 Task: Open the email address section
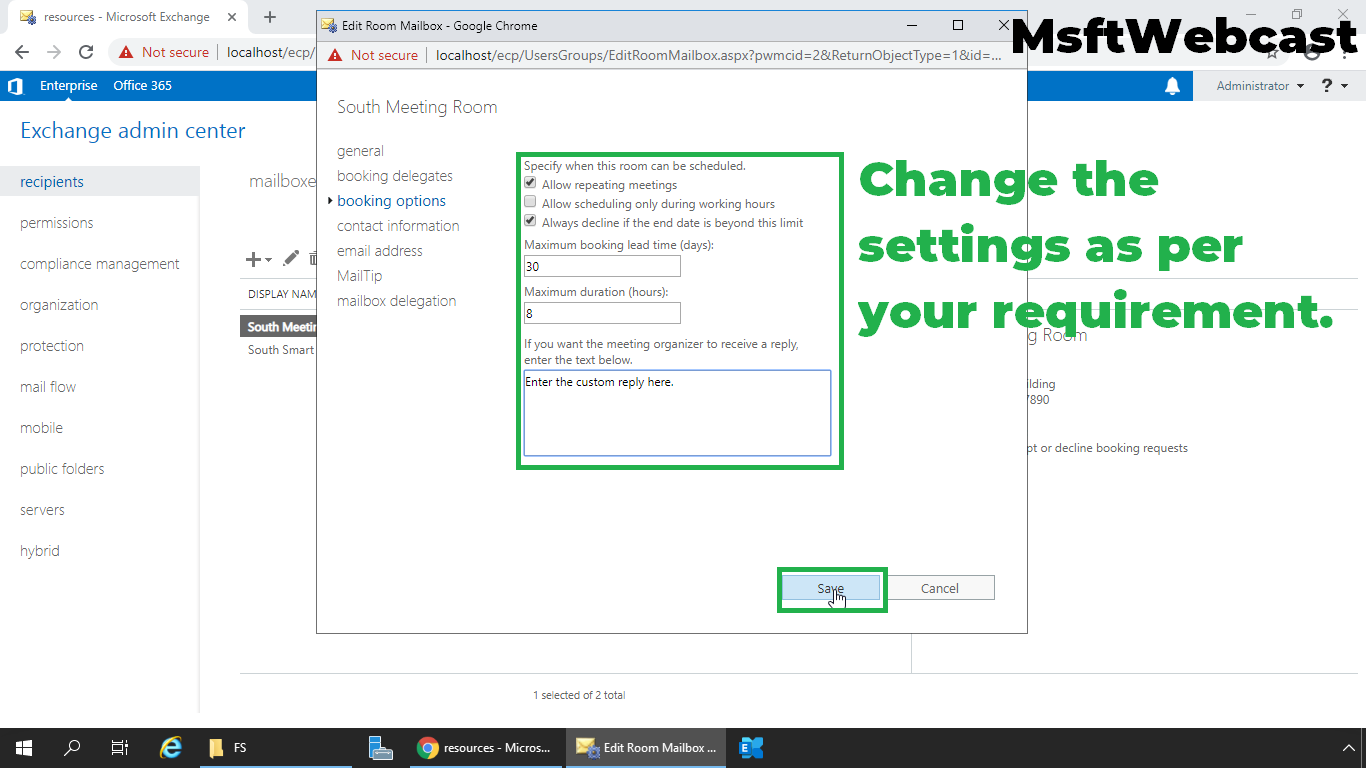[380, 251]
